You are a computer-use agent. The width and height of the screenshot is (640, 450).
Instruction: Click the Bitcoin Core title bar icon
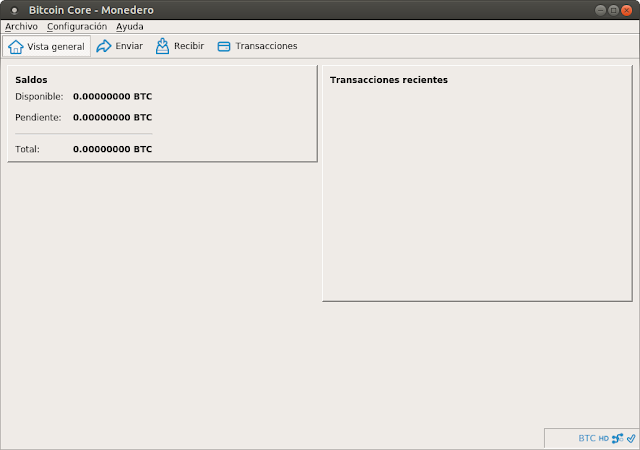[x=14, y=10]
